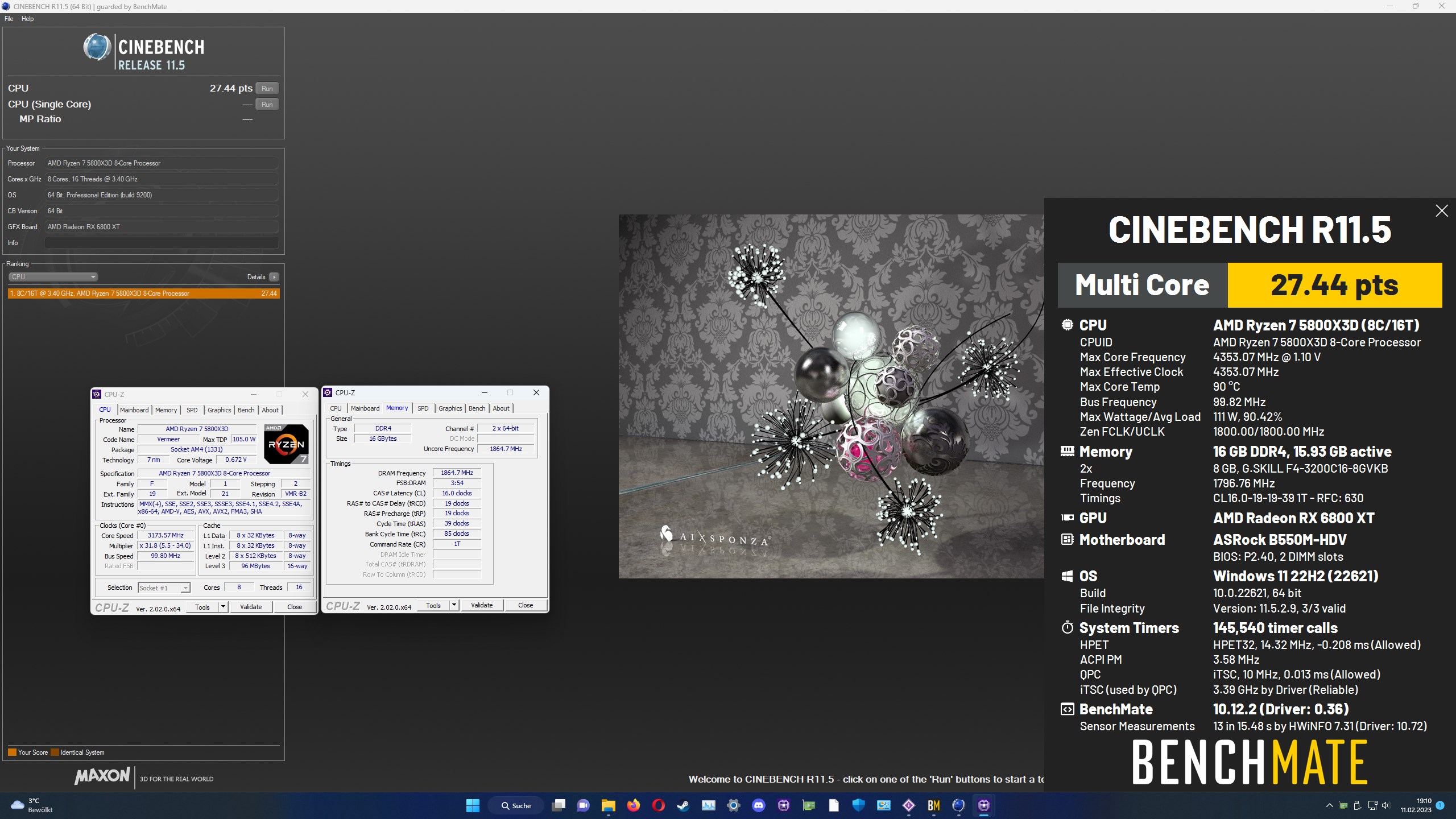Open the first CPU-Z taskbar icon
This screenshot has height=819, width=1456.
tap(784, 805)
